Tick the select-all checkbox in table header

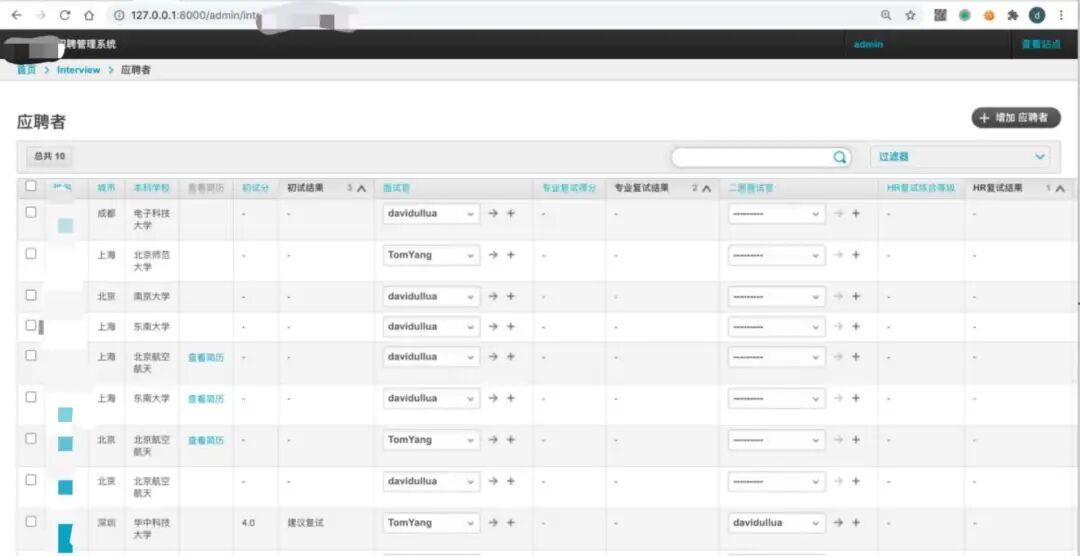(x=30, y=185)
